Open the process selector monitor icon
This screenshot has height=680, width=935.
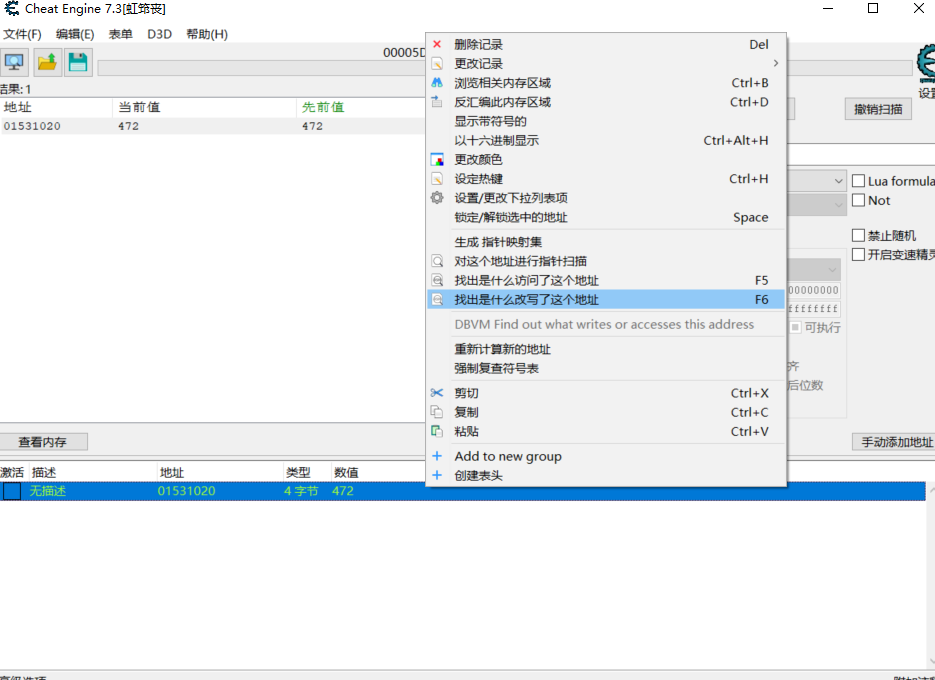point(14,62)
